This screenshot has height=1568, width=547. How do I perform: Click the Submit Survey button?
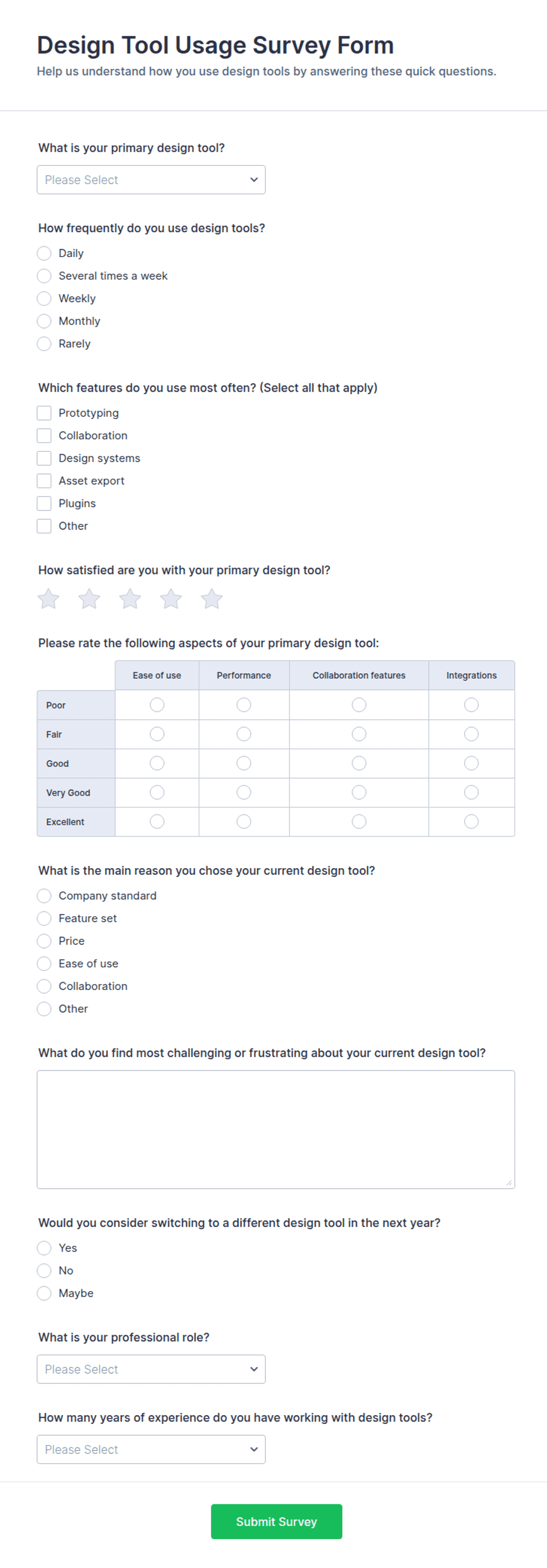pyautogui.click(x=276, y=1522)
